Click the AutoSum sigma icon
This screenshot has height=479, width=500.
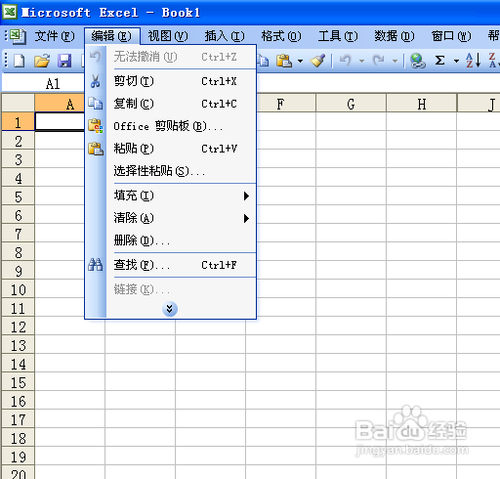coord(440,61)
